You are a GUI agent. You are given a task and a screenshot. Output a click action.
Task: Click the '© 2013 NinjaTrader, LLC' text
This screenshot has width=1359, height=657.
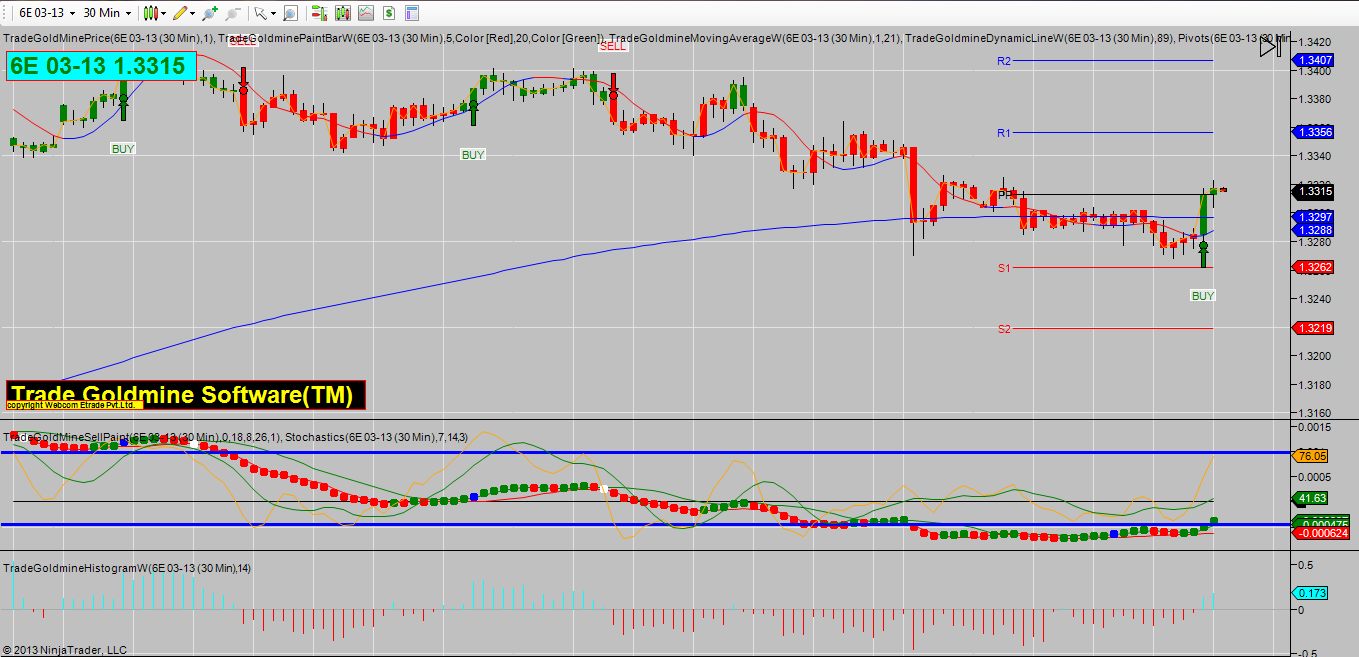(x=65, y=650)
